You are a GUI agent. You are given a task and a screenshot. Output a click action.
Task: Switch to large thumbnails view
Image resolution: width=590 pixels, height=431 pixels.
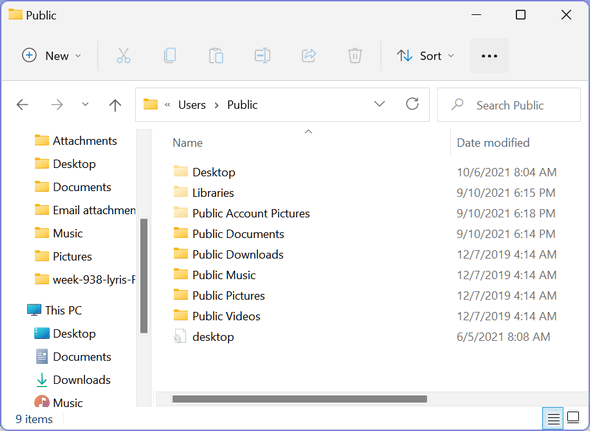pyautogui.click(x=573, y=417)
